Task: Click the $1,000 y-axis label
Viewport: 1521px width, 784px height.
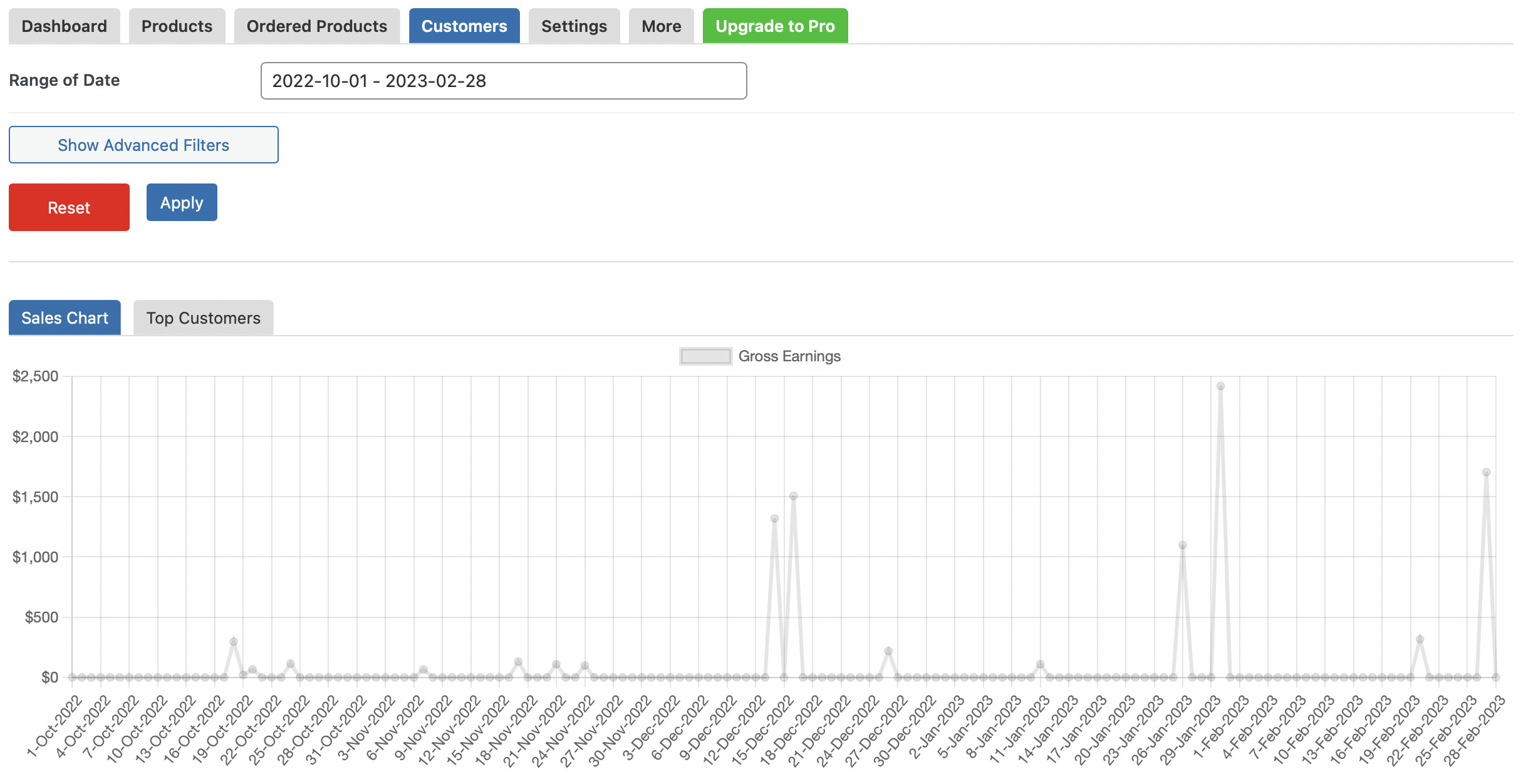Action: click(36, 557)
